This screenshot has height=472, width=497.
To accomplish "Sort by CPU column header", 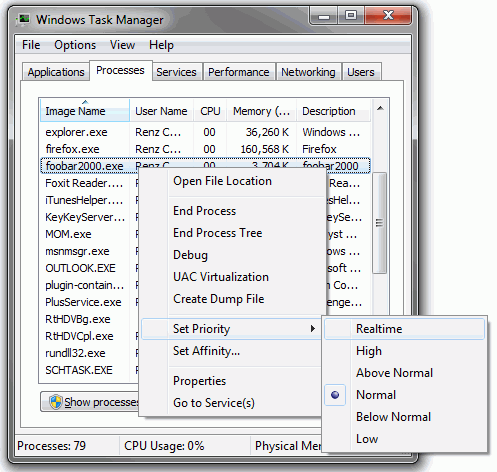I will (x=210, y=111).
